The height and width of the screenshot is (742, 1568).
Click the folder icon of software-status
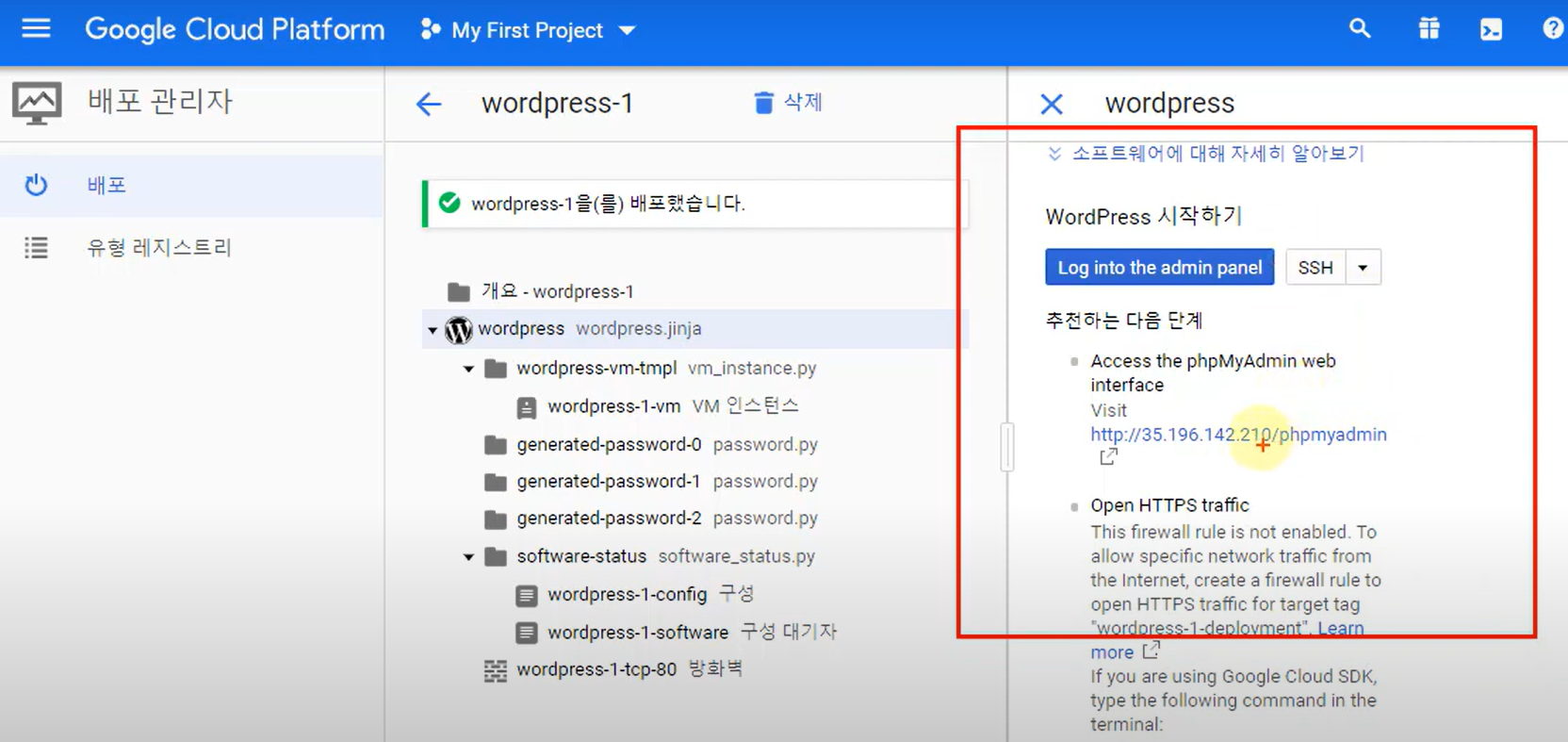496,556
